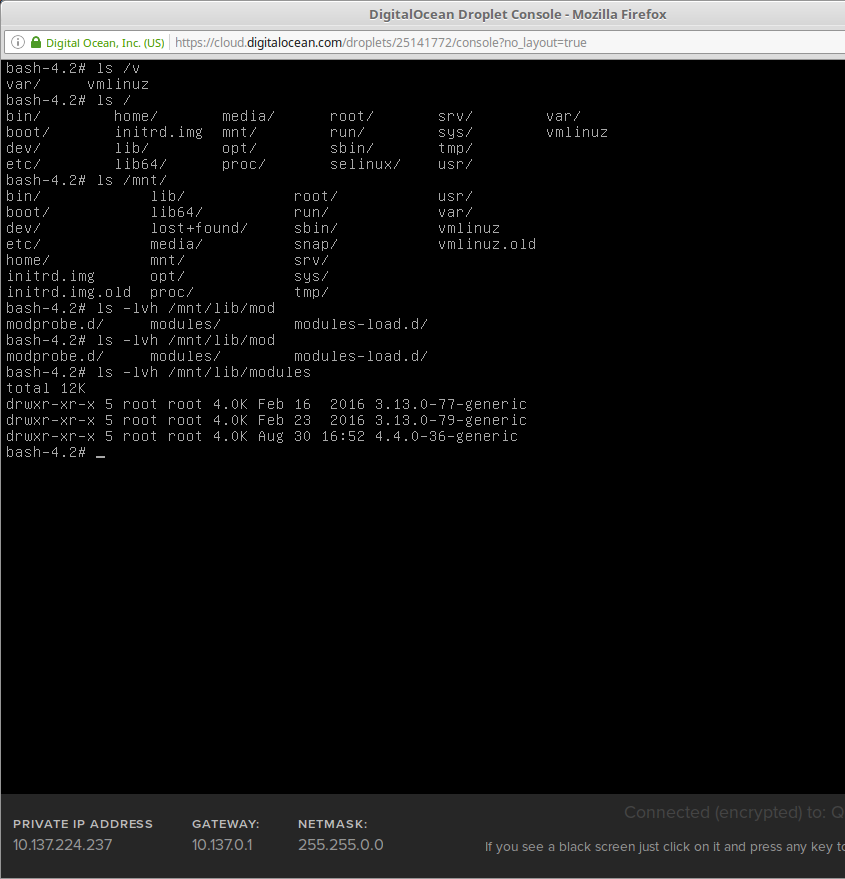Click 'Aug 30 16:52' timestamp in listing
845x879 pixels.
tap(311, 436)
